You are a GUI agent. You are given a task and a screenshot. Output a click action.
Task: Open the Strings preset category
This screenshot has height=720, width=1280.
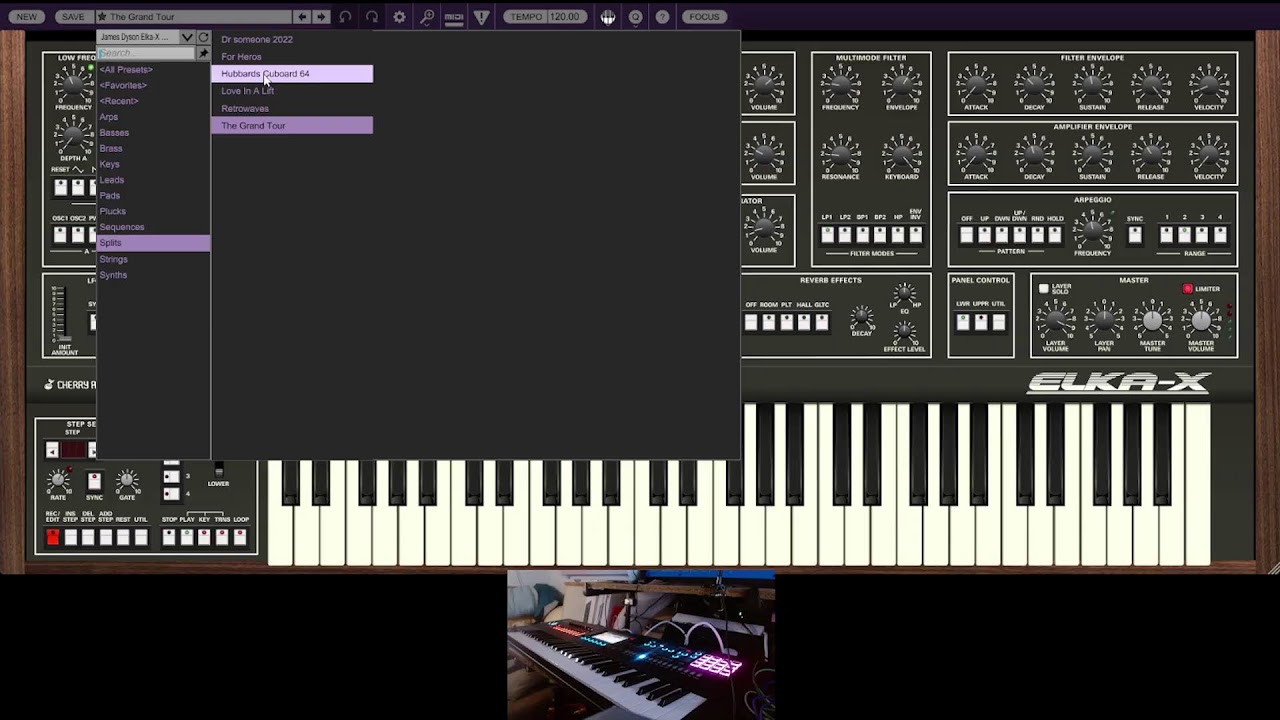pyautogui.click(x=113, y=259)
